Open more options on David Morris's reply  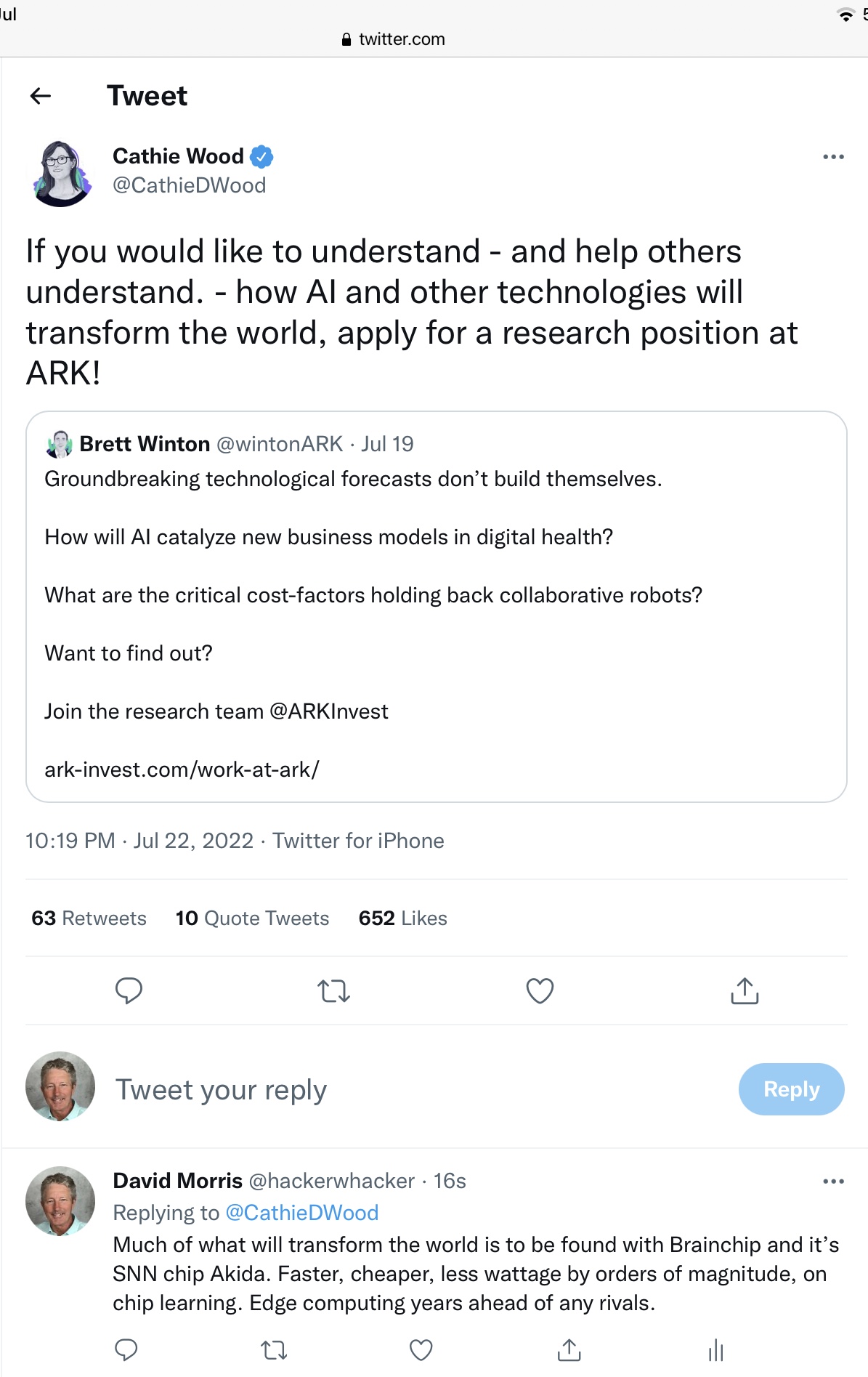point(833,1182)
